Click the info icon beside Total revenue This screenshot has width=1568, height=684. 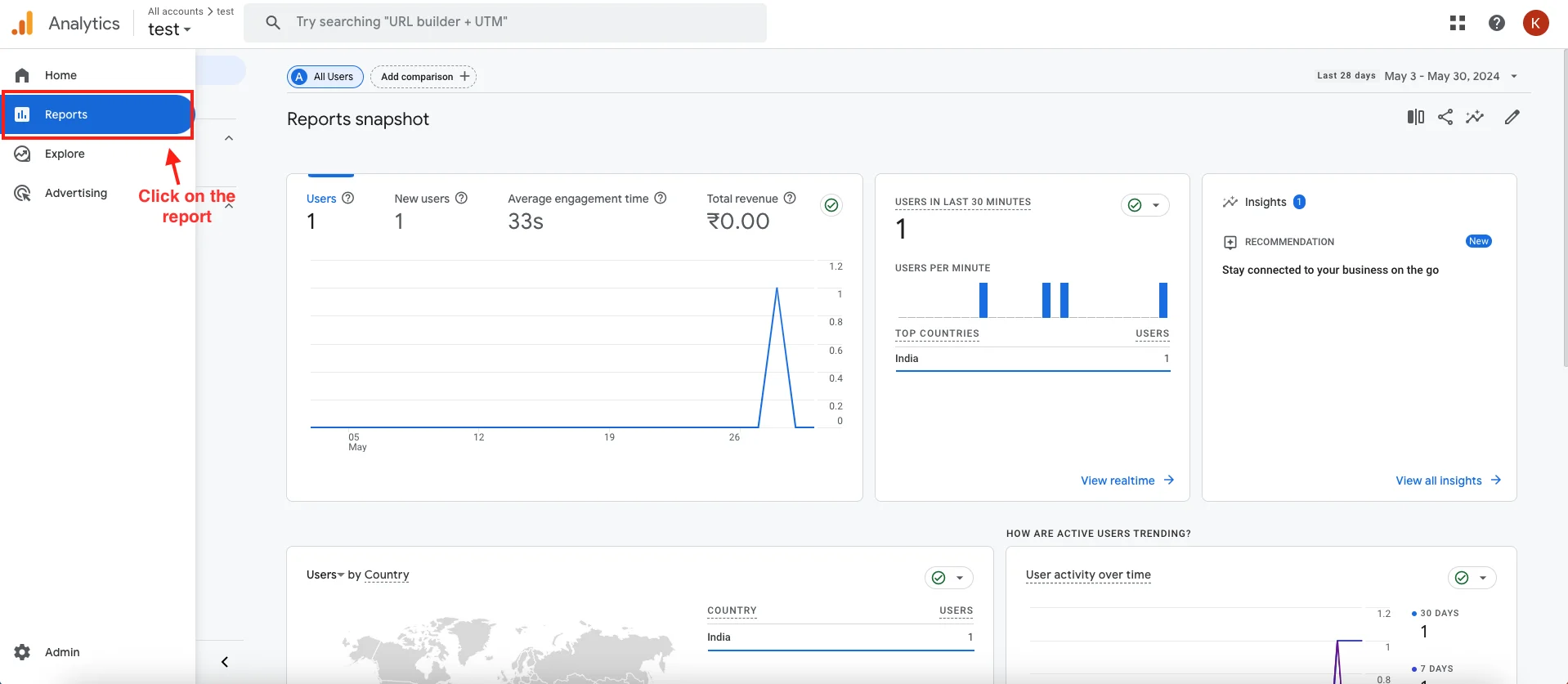point(790,198)
